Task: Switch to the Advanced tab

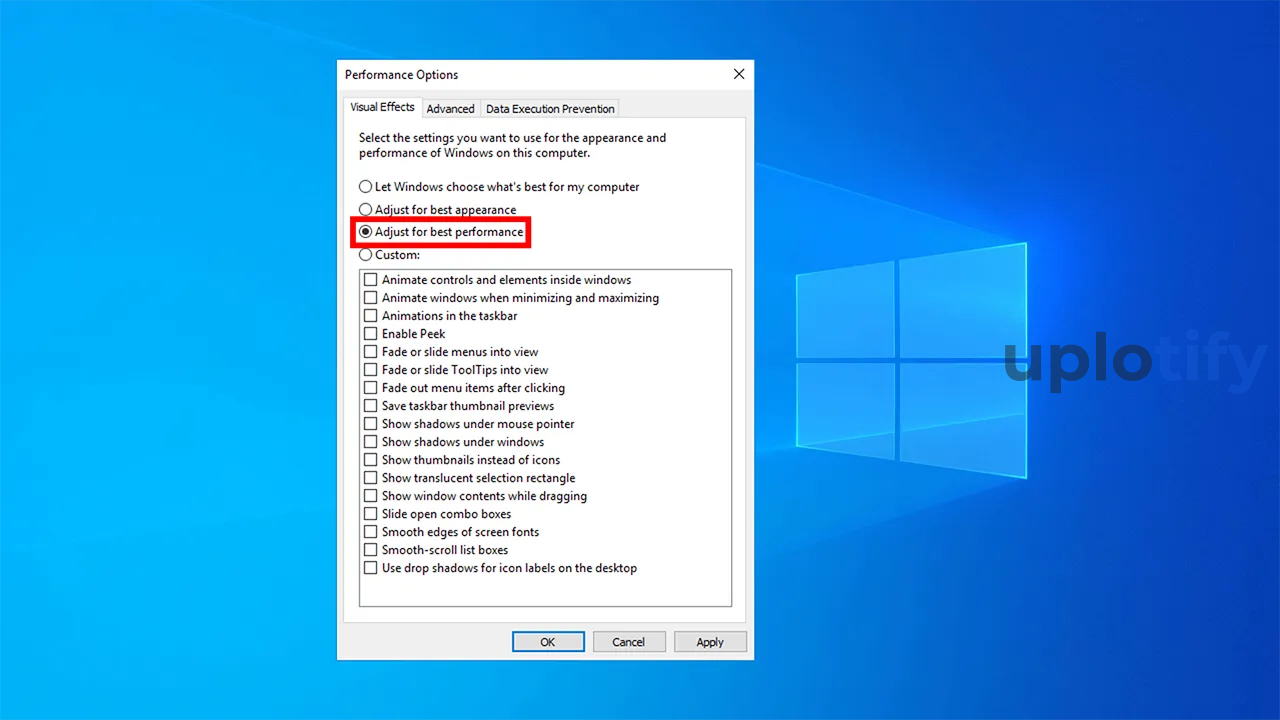Action: pyautogui.click(x=450, y=109)
